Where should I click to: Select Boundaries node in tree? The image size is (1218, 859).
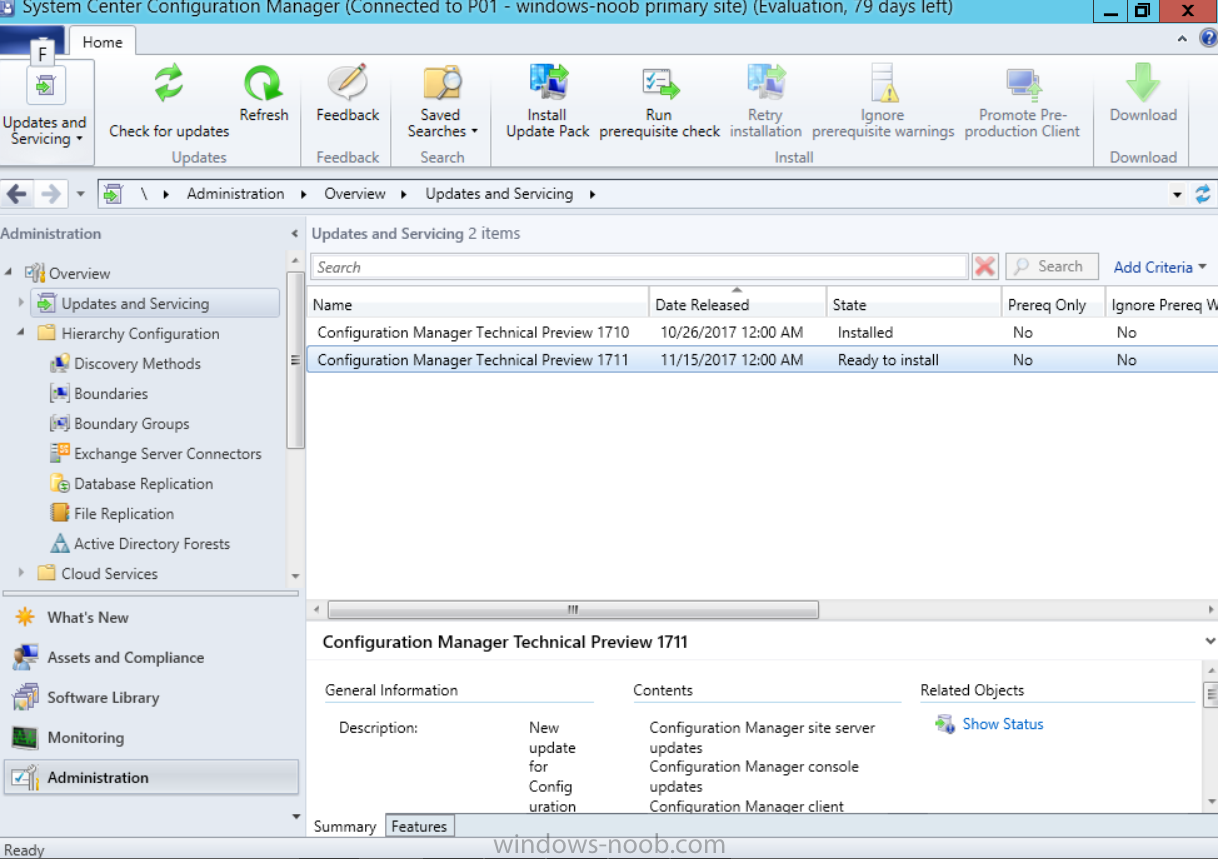pyautogui.click(x=110, y=394)
